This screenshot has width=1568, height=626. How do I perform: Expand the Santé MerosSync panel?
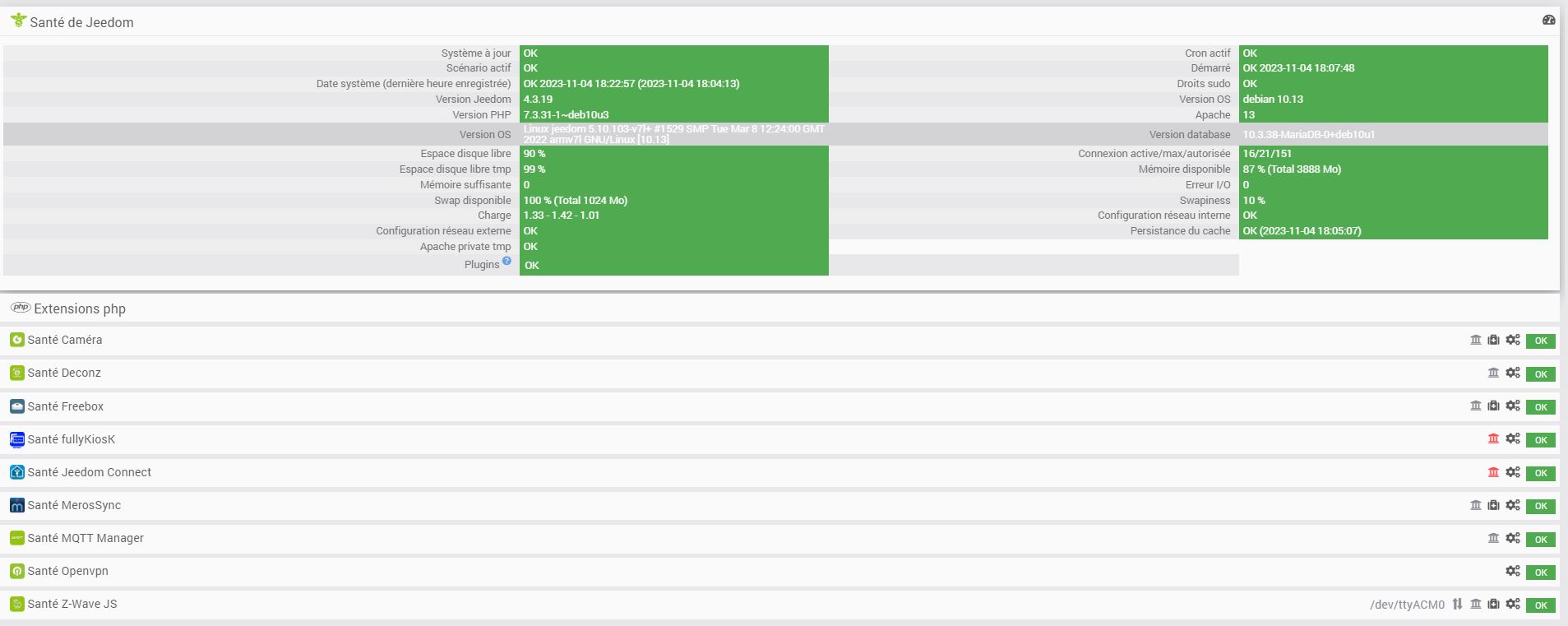pos(74,505)
